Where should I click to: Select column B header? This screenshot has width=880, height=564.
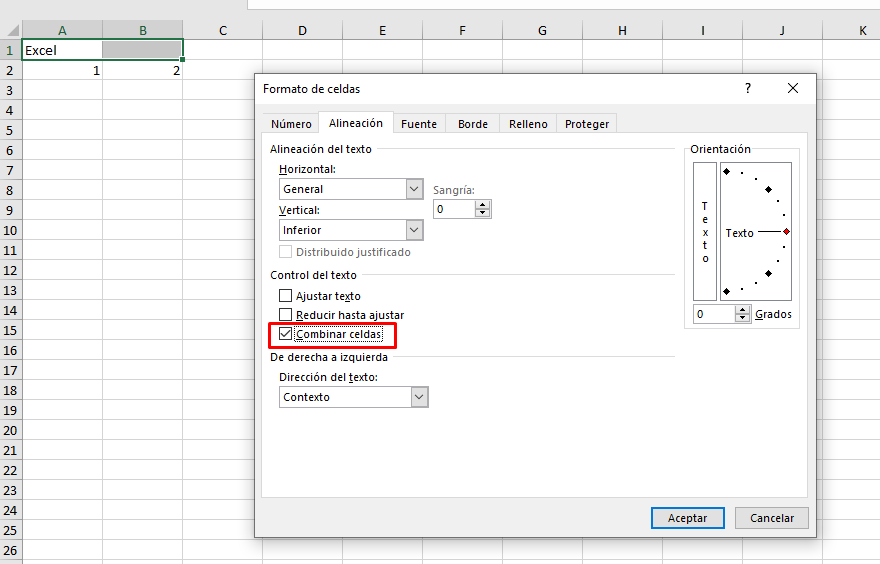pos(143,30)
